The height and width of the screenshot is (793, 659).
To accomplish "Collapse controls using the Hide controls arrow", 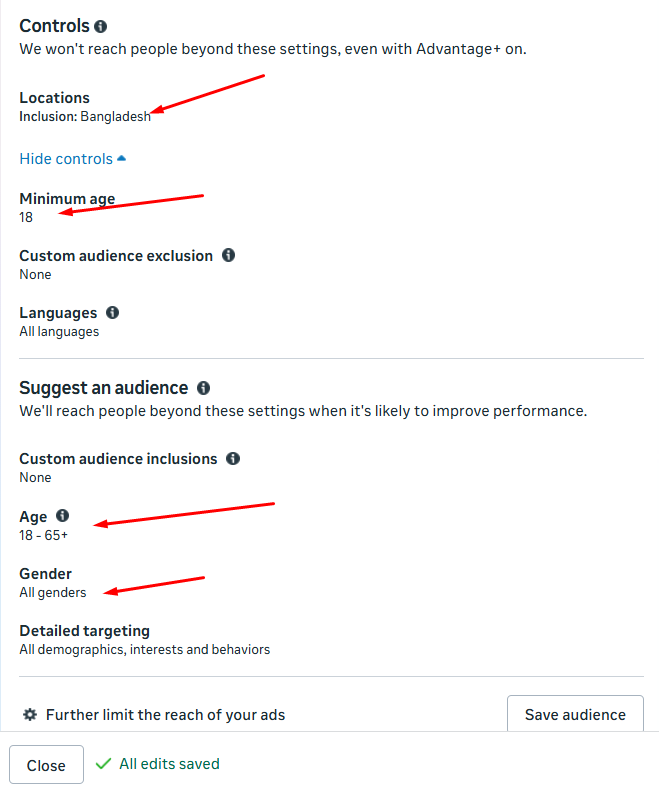I will [x=122, y=159].
